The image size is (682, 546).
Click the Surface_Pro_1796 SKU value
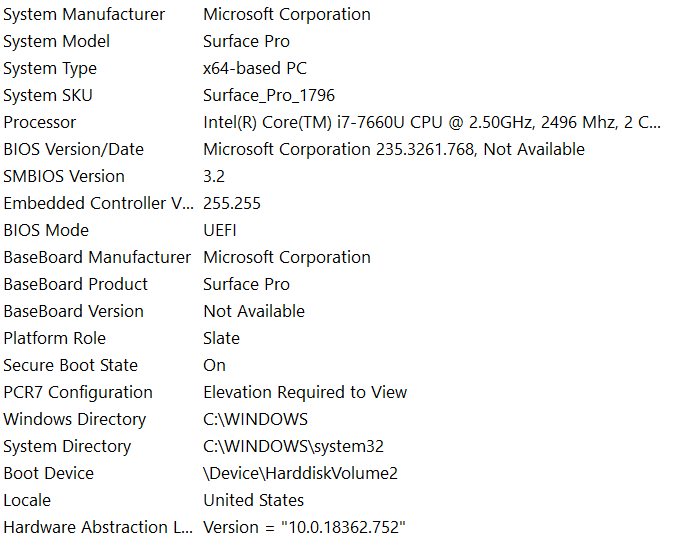pos(269,96)
